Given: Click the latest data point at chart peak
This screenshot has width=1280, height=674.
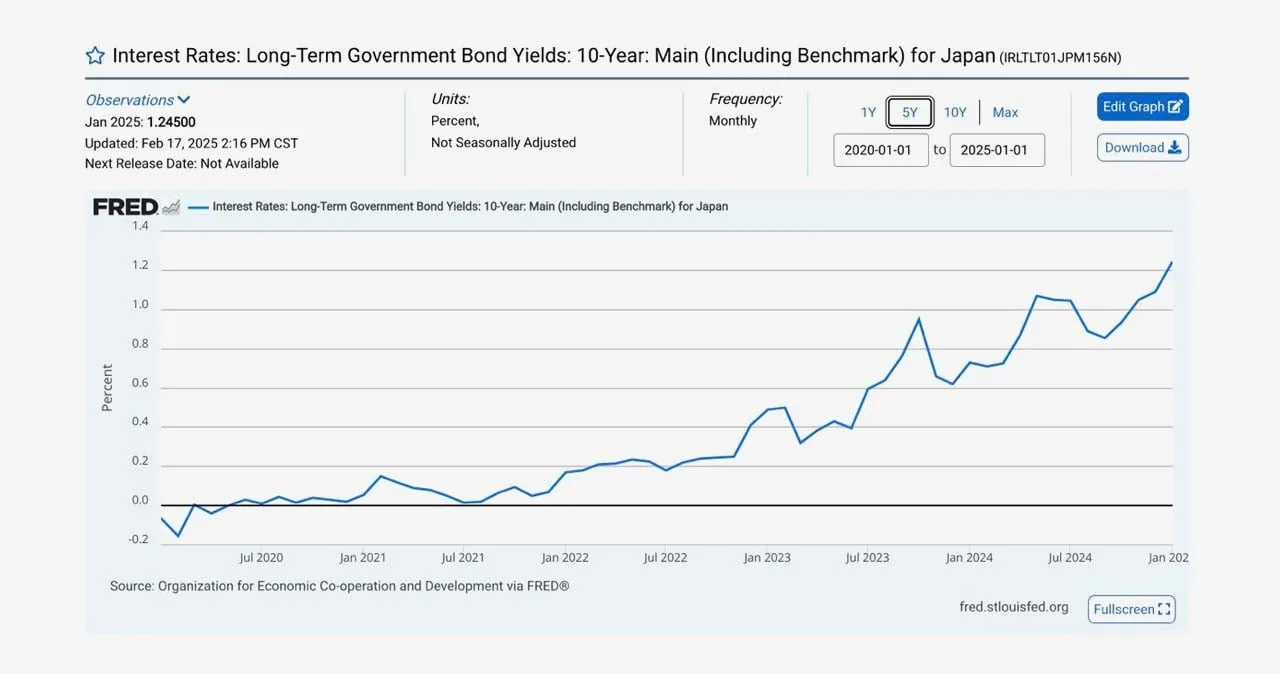Looking at the screenshot, I should [x=1171, y=262].
